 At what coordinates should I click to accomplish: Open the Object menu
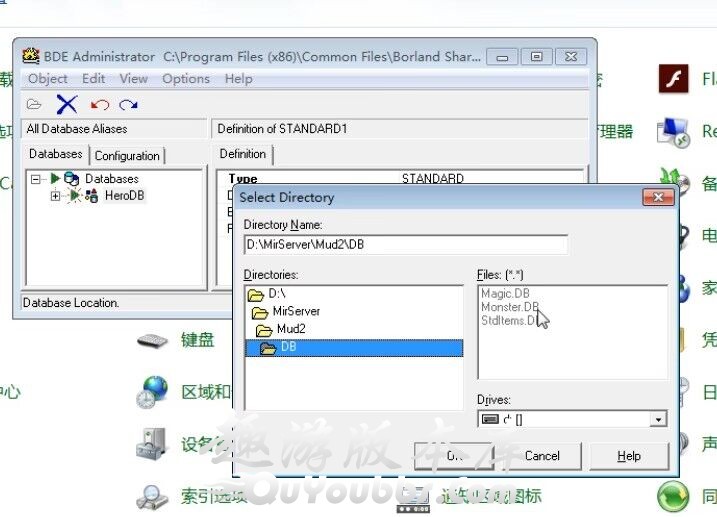[x=48, y=79]
